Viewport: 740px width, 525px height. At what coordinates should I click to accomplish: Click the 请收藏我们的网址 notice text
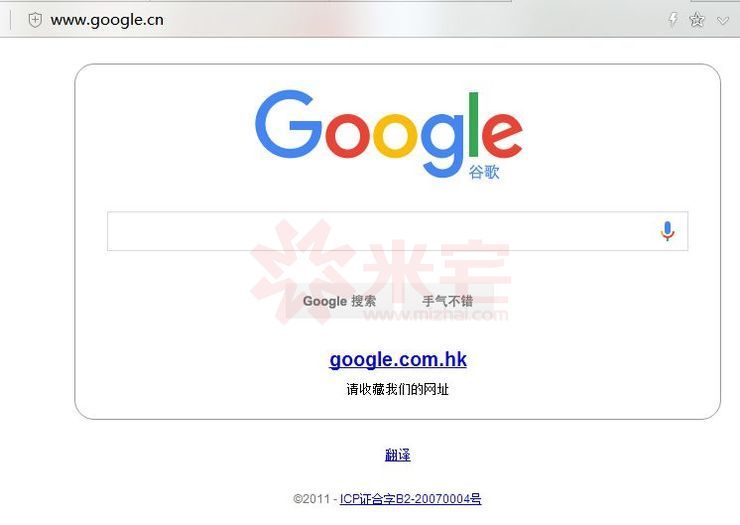(397, 390)
